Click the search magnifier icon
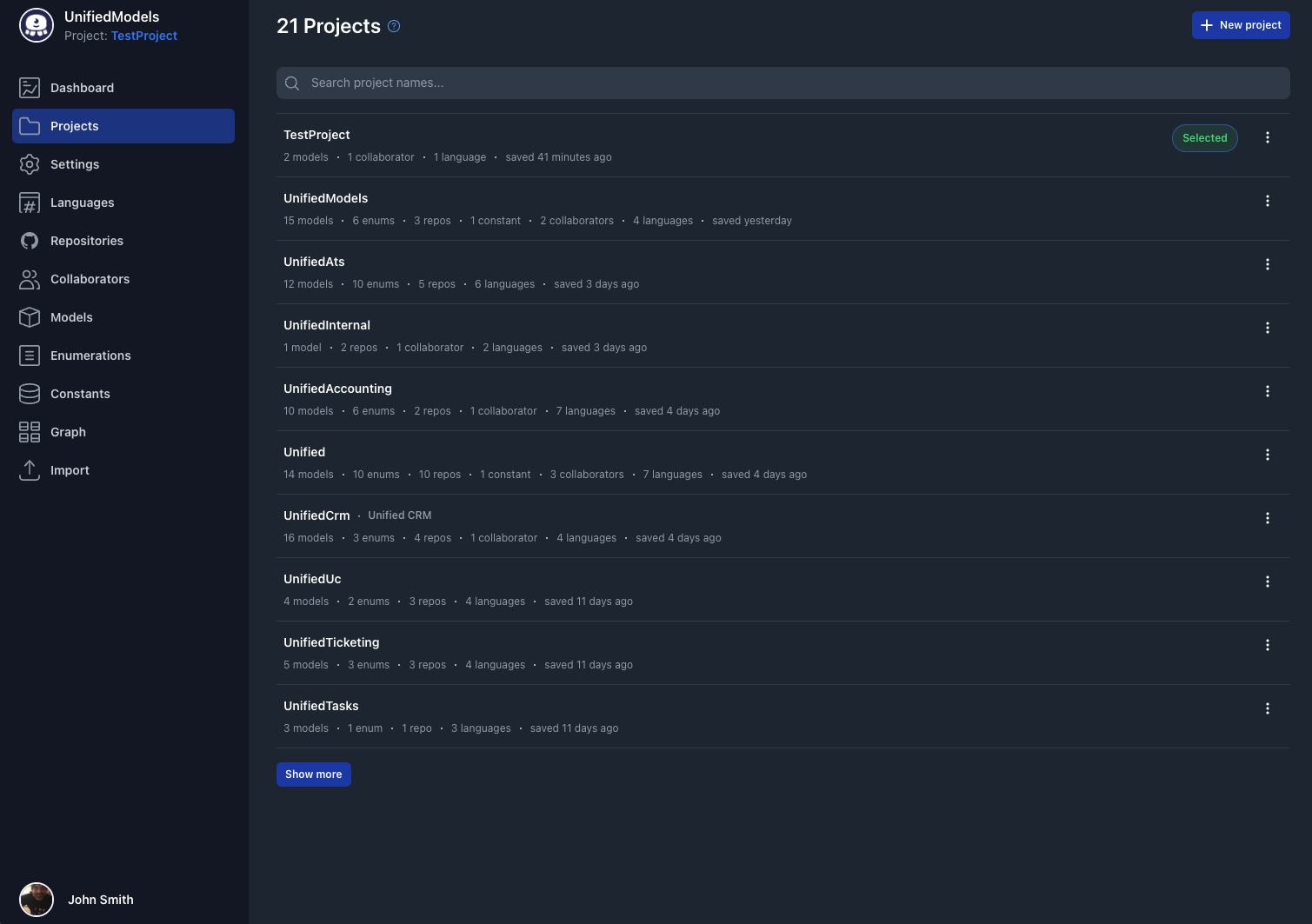Viewport: 1312px width, 924px height. click(292, 83)
